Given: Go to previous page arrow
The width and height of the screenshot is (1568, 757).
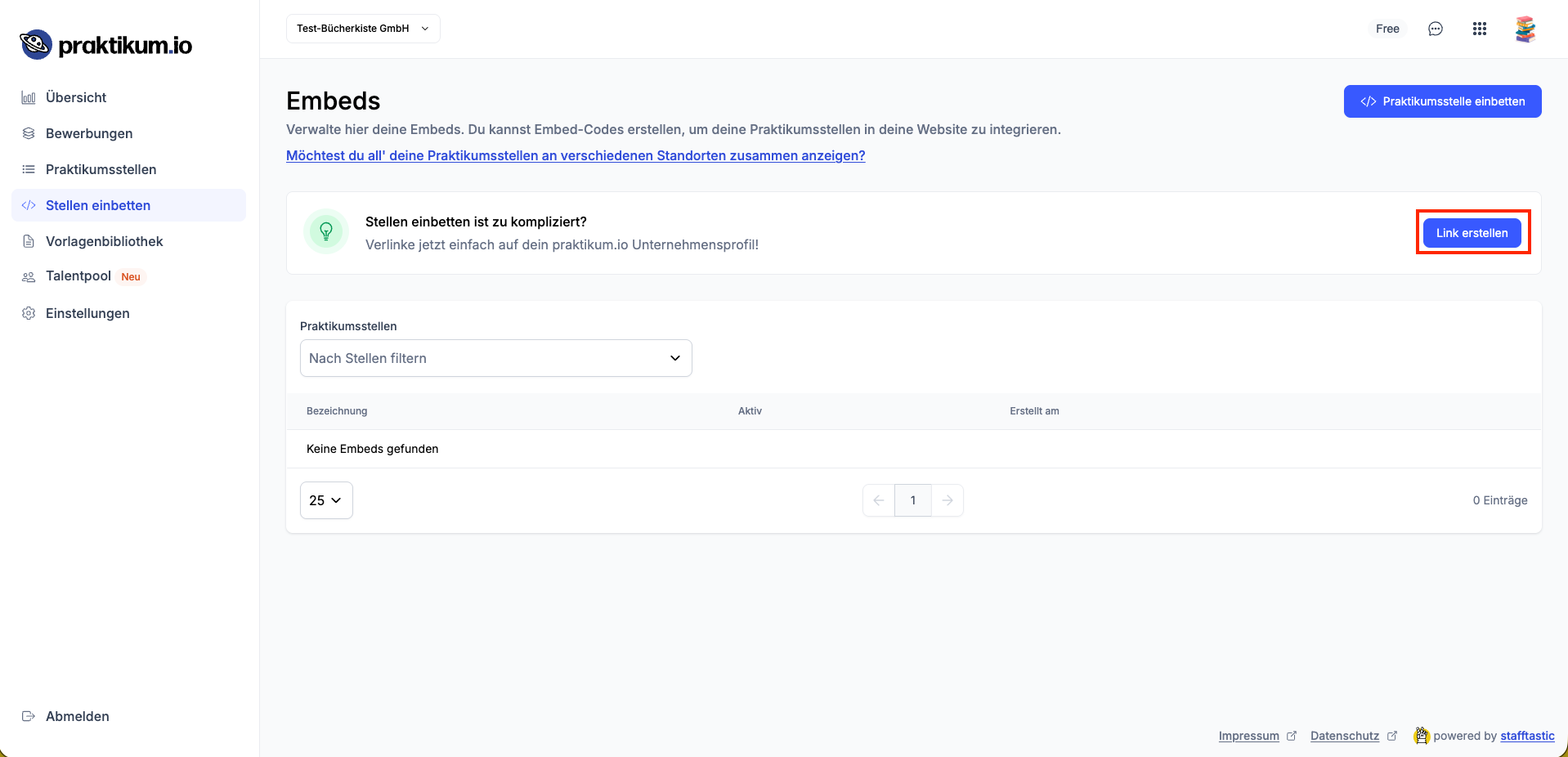Looking at the screenshot, I should pos(879,500).
